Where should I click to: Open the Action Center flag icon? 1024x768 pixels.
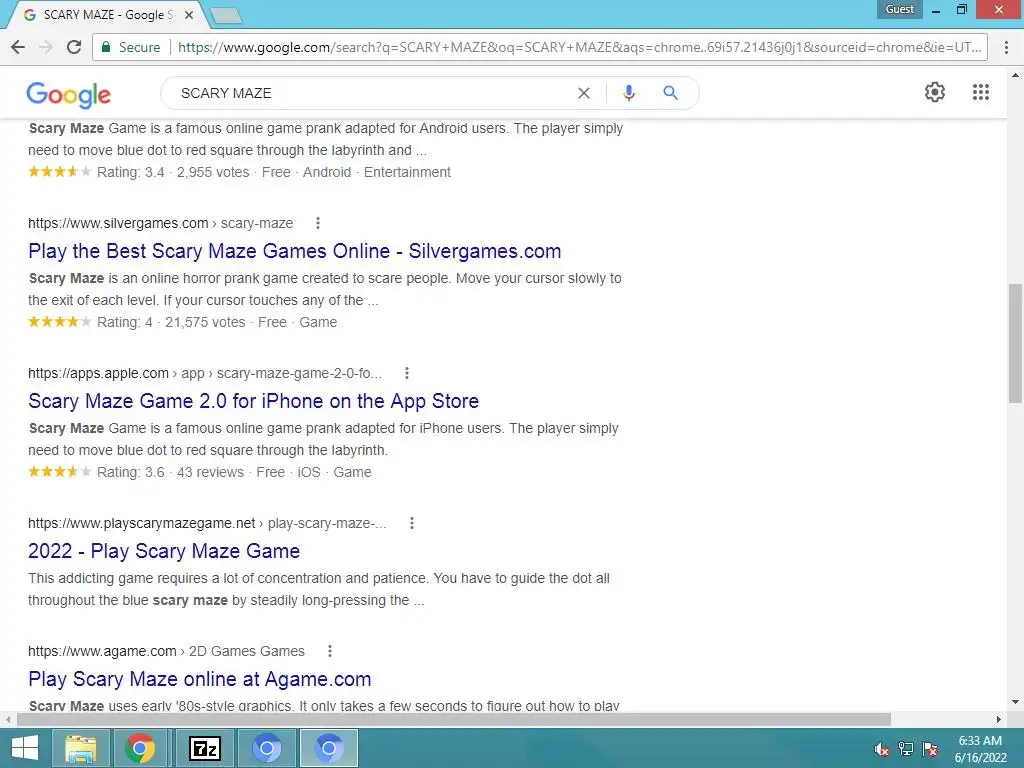click(x=930, y=748)
